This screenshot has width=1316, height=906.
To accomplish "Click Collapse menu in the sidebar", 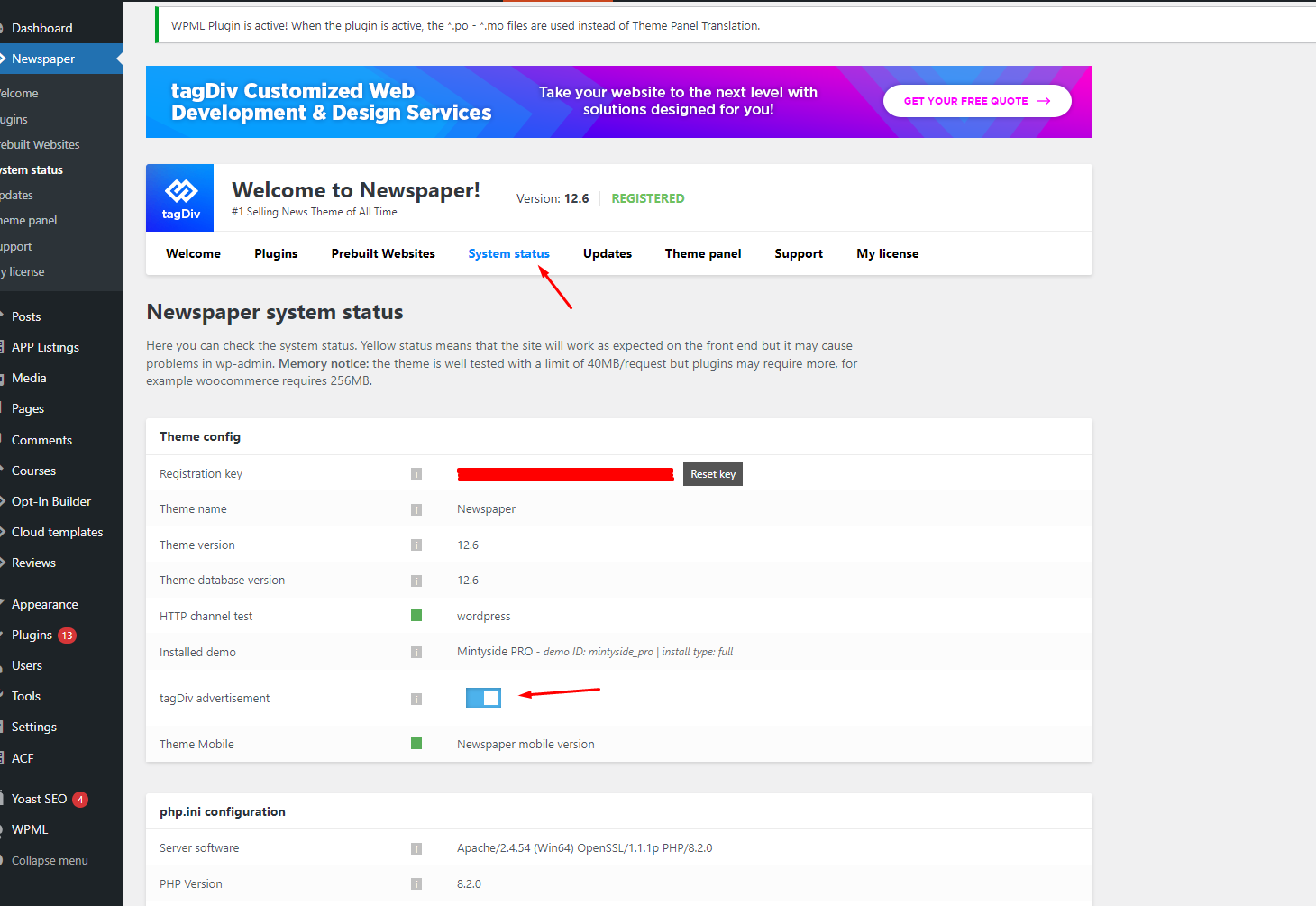I will tap(50, 860).
